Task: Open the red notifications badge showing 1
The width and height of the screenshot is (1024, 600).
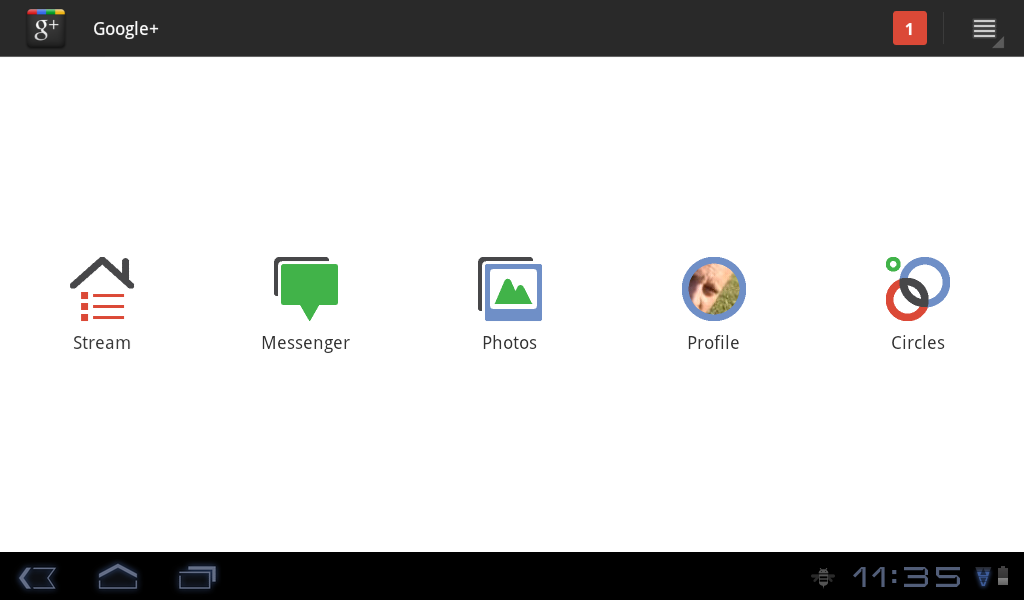Action: 910,28
